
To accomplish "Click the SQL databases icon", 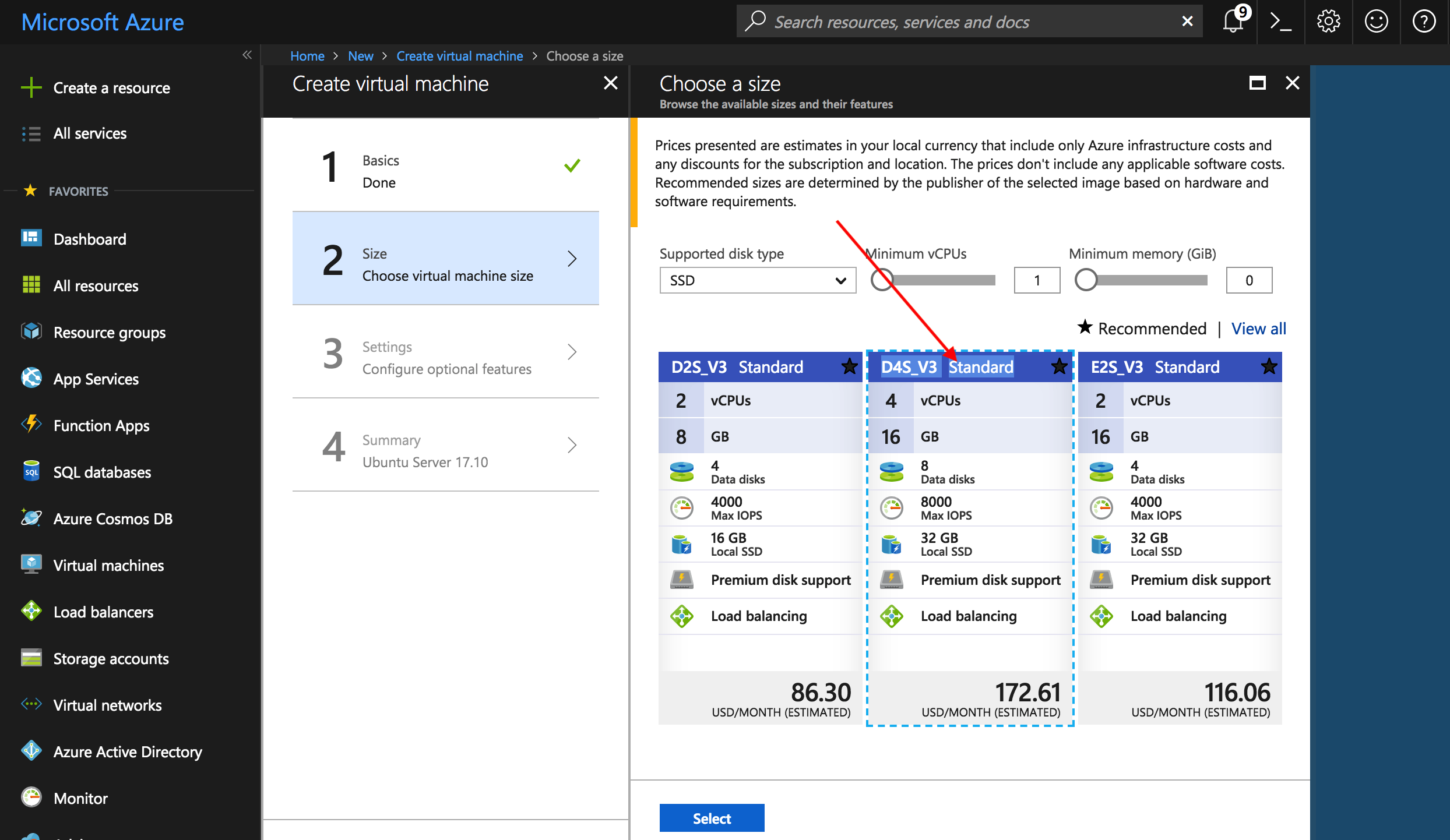I will (31, 471).
